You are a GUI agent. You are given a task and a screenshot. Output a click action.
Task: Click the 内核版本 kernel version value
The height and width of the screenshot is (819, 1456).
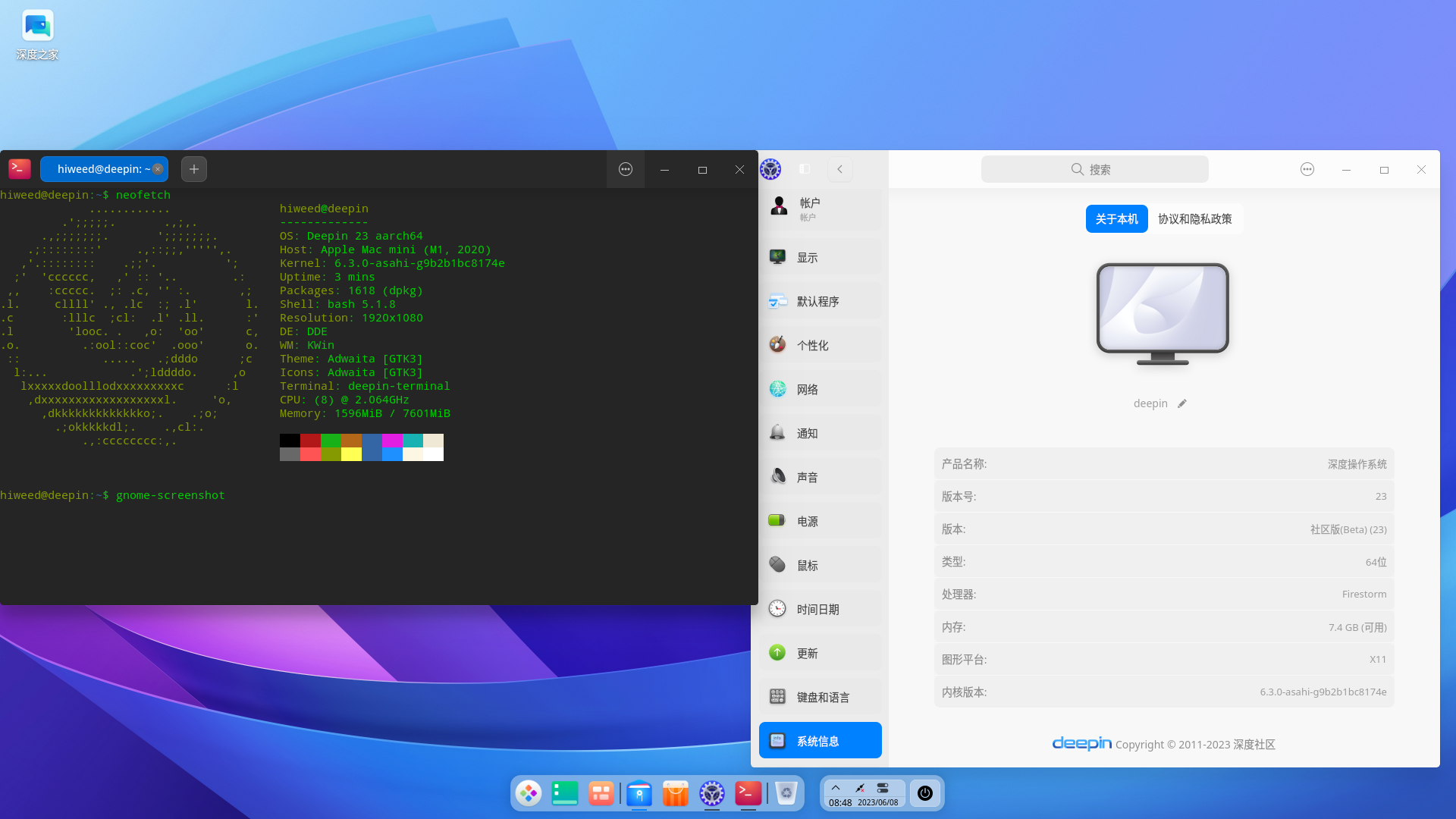tap(1323, 692)
